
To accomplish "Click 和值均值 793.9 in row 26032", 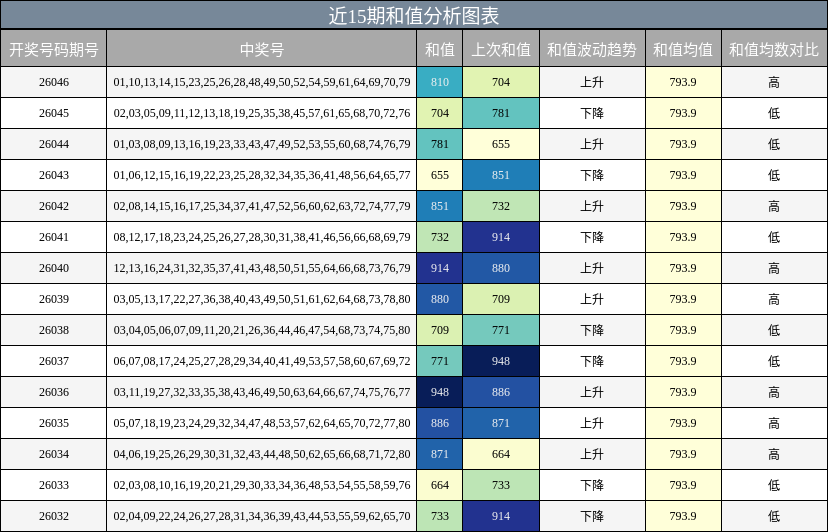I will [x=683, y=516].
